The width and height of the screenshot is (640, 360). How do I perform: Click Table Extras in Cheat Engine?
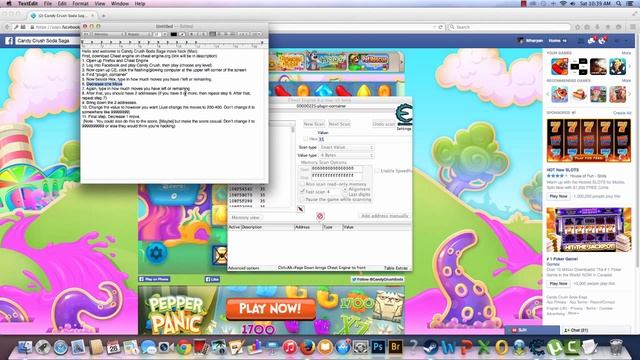click(396, 268)
